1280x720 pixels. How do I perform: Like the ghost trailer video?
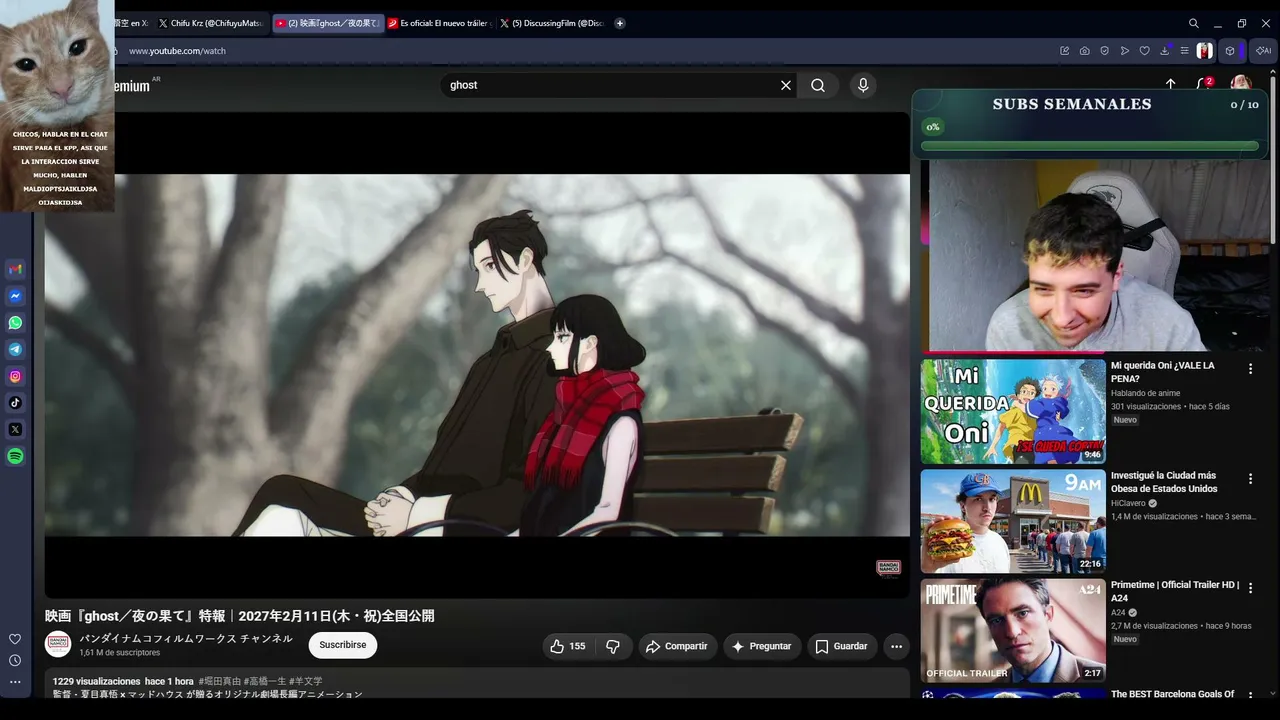point(567,646)
